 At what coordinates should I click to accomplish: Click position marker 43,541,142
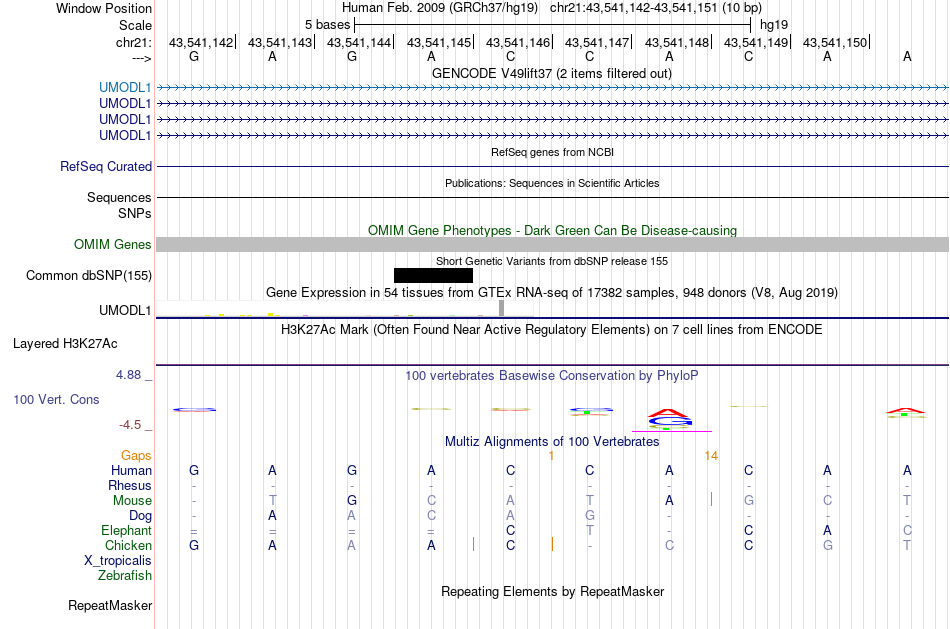point(201,42)
